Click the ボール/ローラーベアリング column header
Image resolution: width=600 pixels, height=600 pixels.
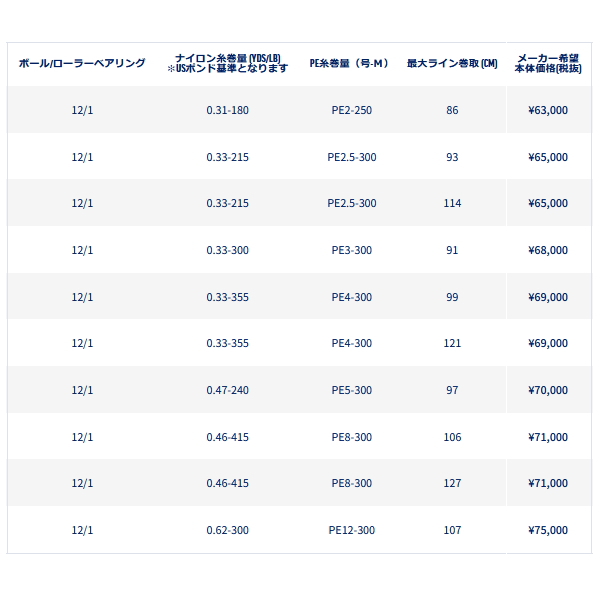[82, 63]
